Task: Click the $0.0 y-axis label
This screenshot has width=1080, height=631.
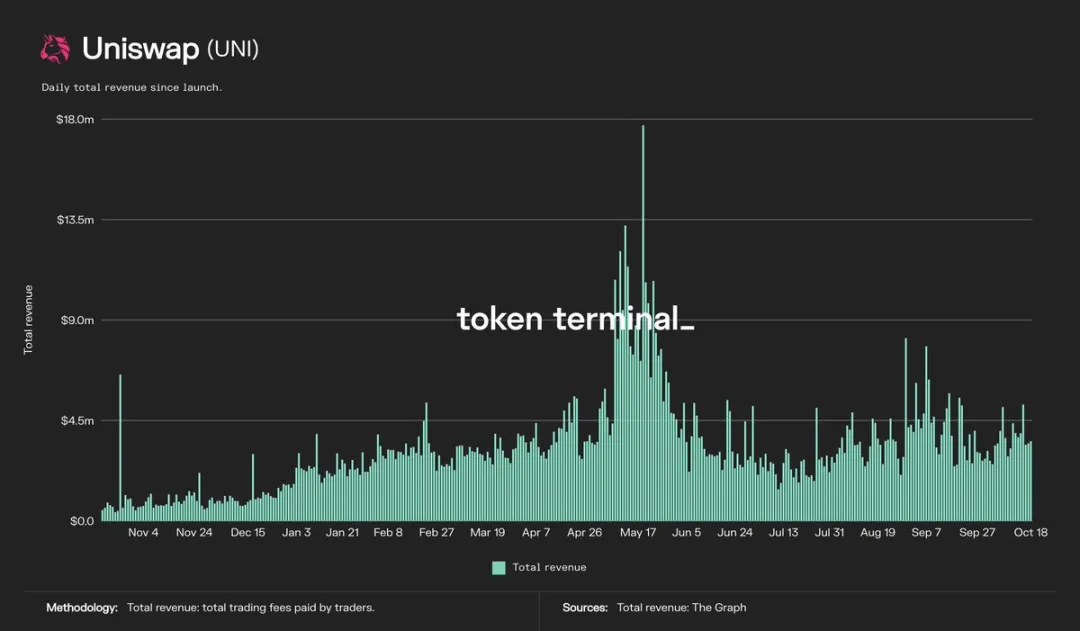Action: (82, 521)
